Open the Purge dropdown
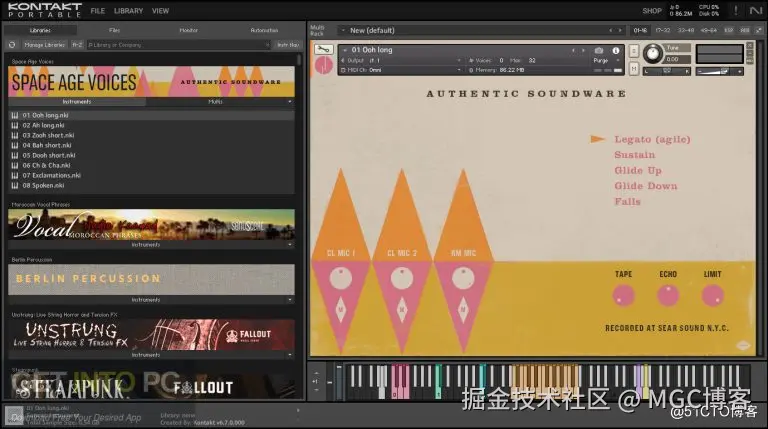The image size is (768, 429). pyautogui.click(x=606, y=60)
